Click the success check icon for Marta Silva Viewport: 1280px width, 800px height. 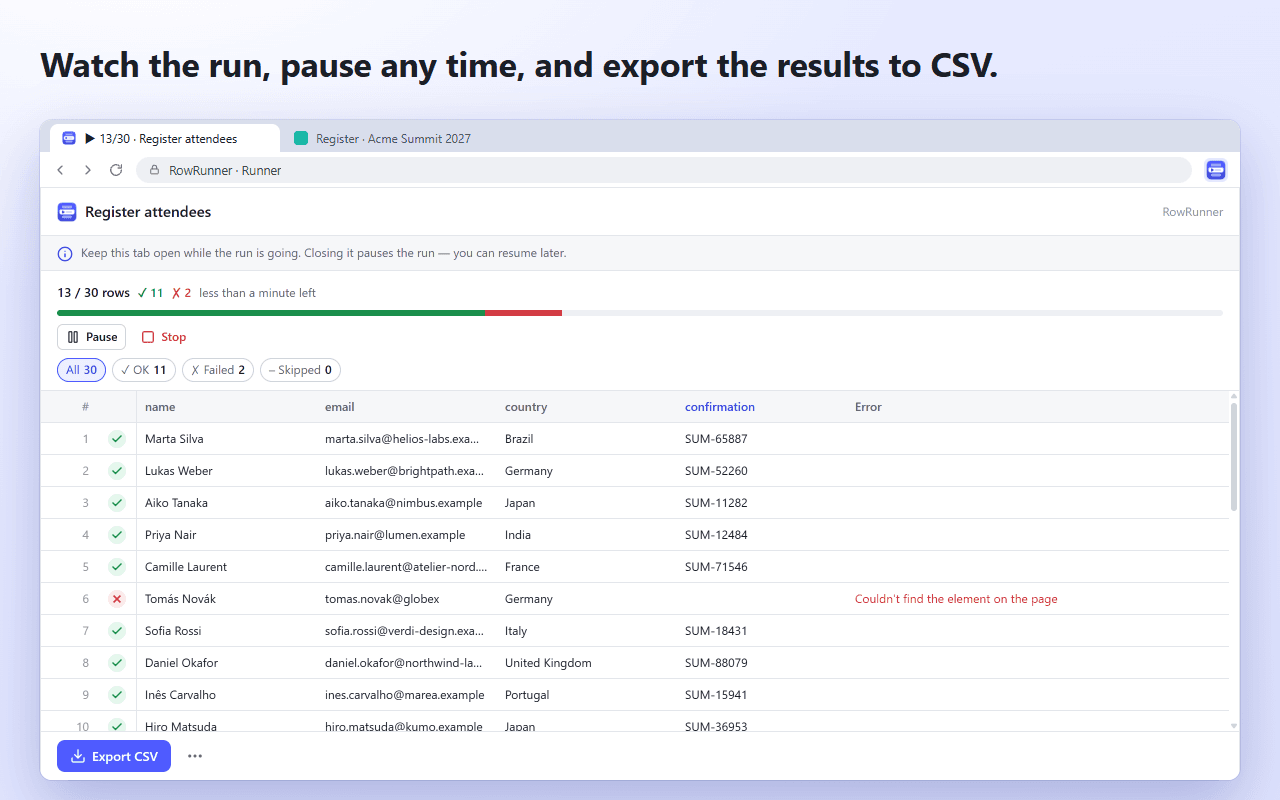click(117, 439)
